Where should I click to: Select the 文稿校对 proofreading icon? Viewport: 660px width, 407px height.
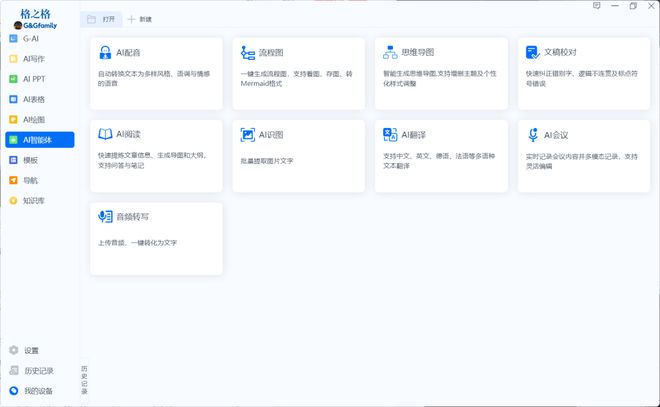(x=534, y=52)
